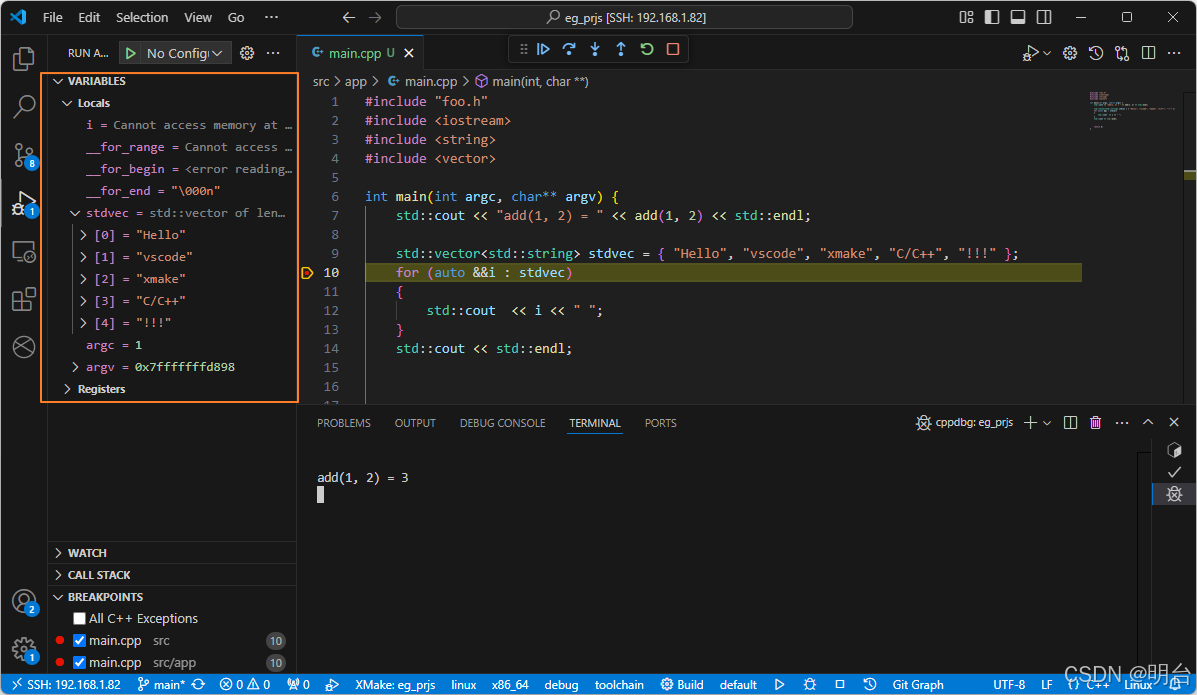Step Into in debug toolbar
Image resolution: width=1197 pixels, height=695 pixels.
595,49
